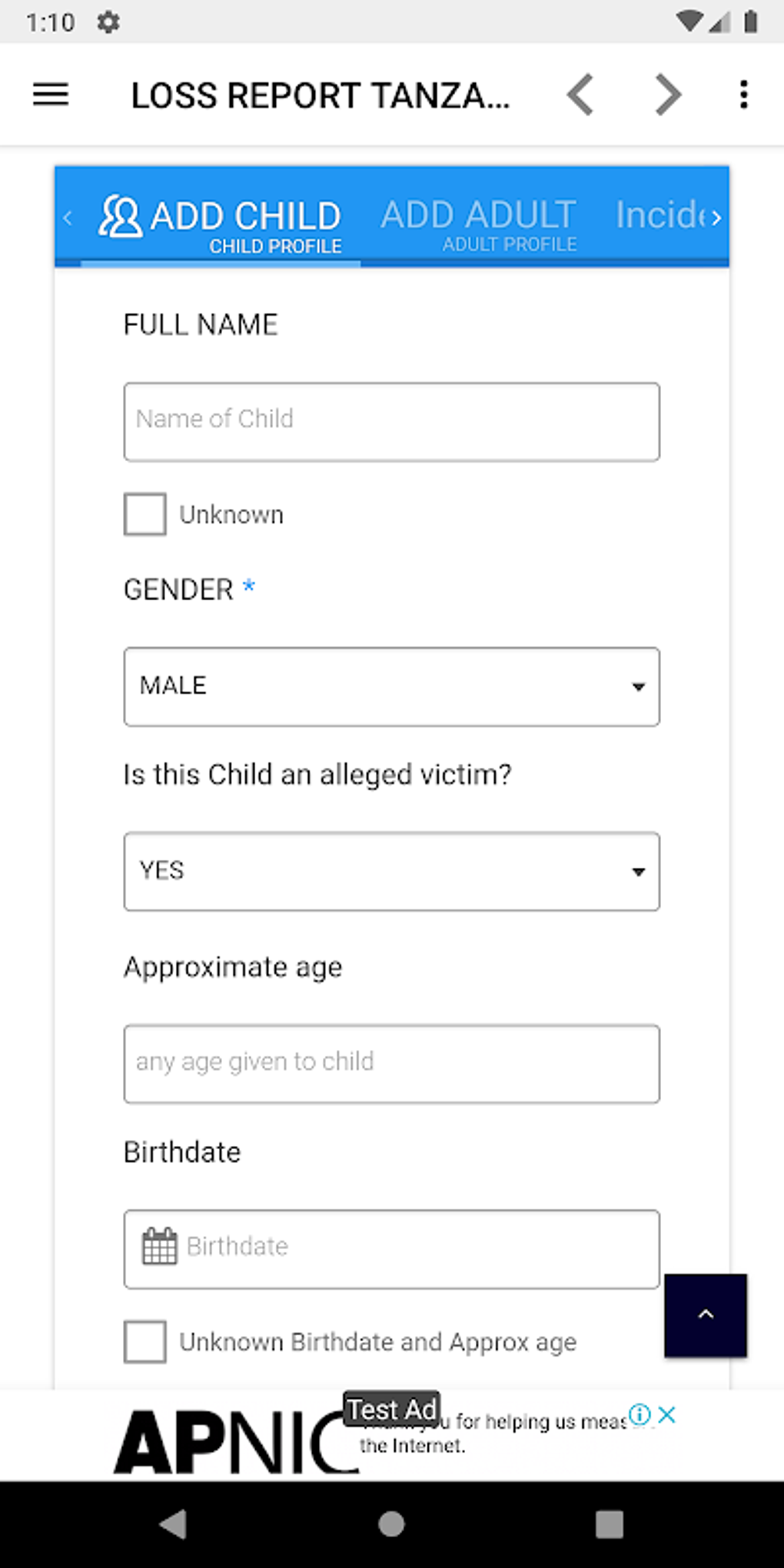
Task: Open the three-dot overflow menu
Action: pos(743,95)
